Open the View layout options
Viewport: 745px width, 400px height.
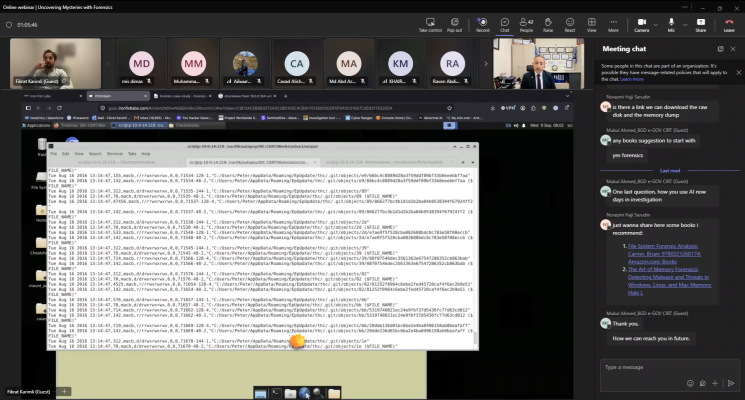tap(592, 25)
